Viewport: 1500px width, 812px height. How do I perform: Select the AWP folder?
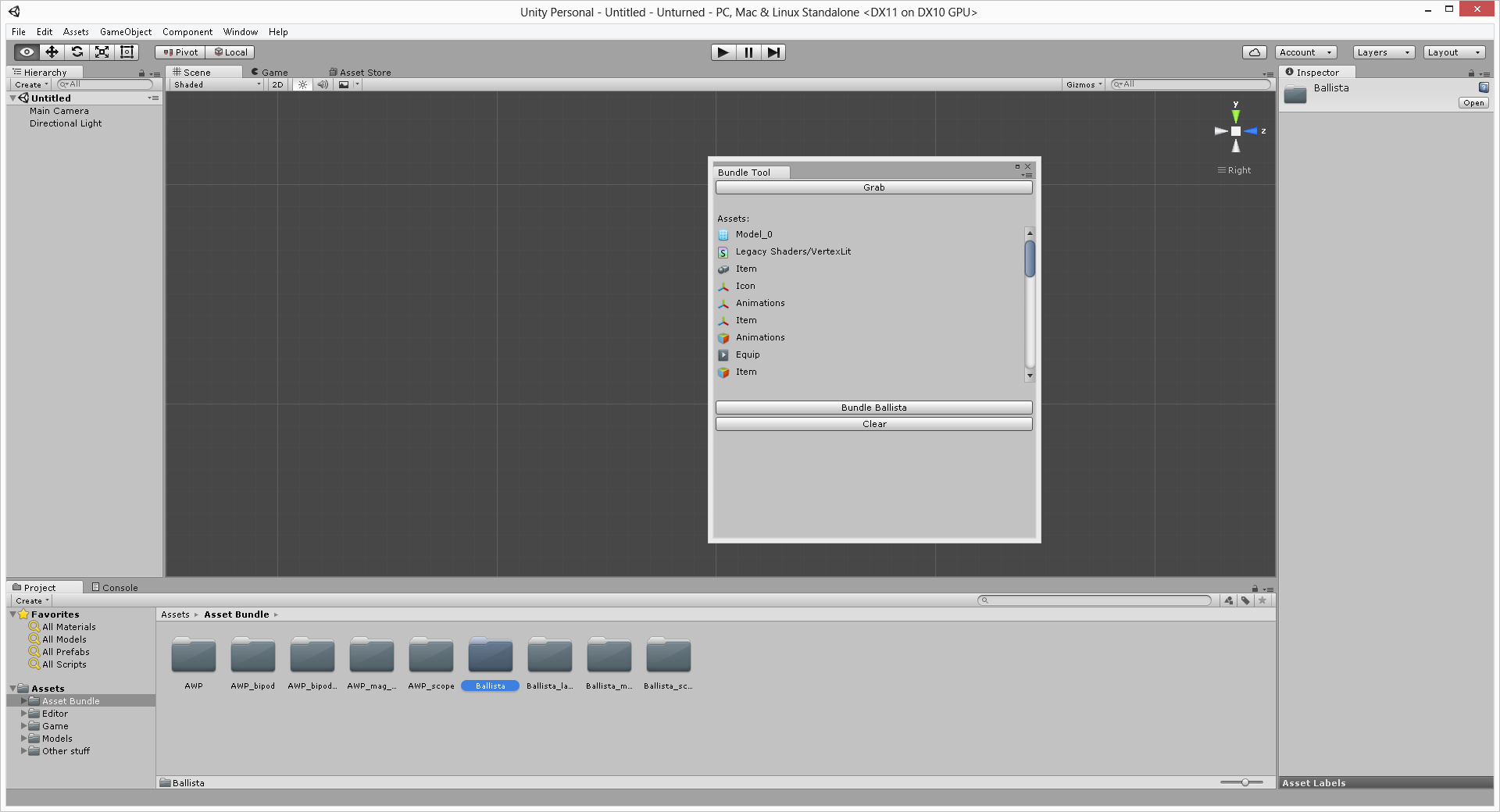click(194, 663)
